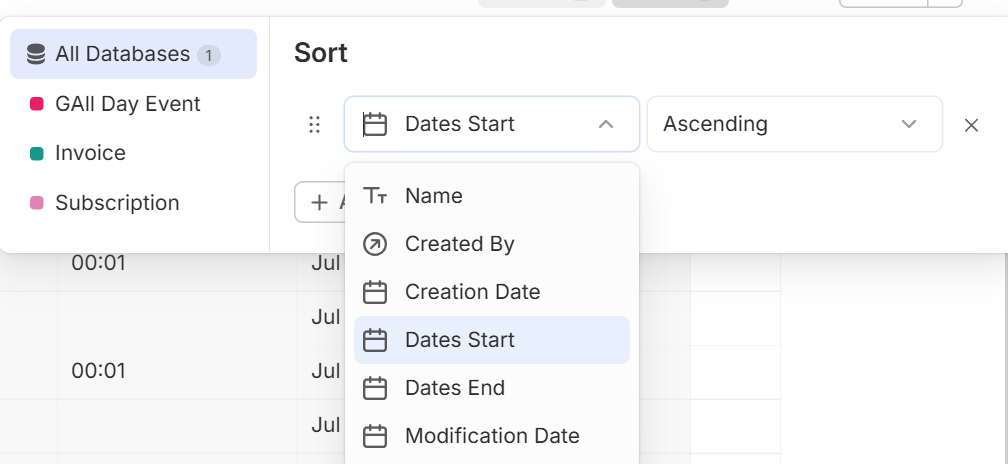Click the calendar icon beside Creation Date
This screenshot has height=464, width=1008.
pyautogui.click(x=375, y=292)
